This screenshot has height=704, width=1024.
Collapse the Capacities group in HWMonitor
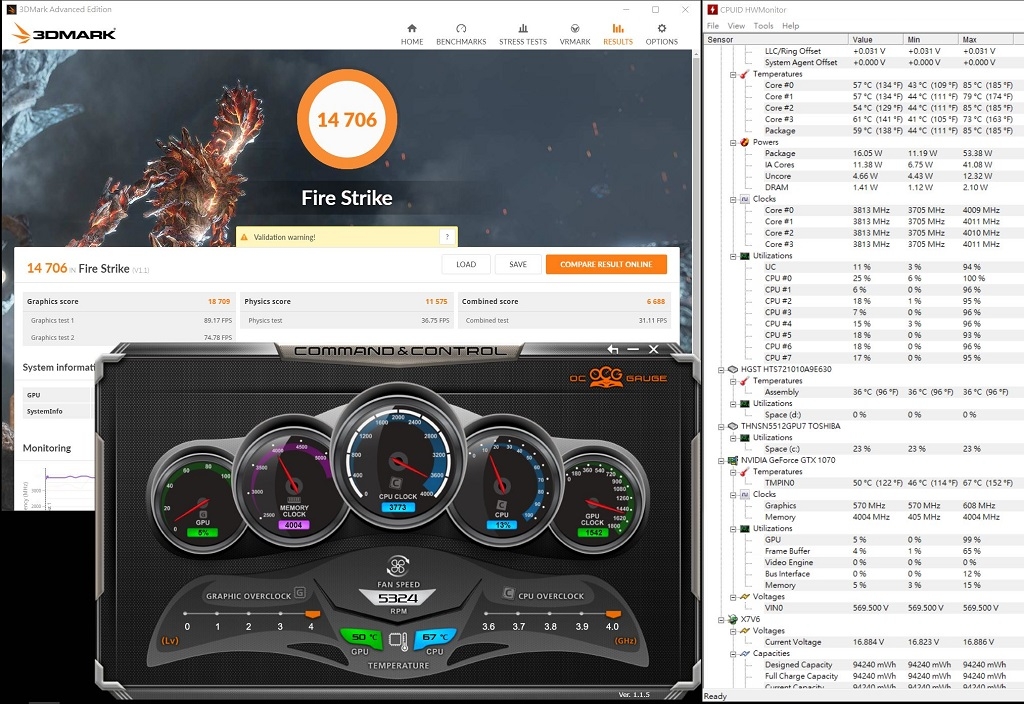[x=733, y=654]
